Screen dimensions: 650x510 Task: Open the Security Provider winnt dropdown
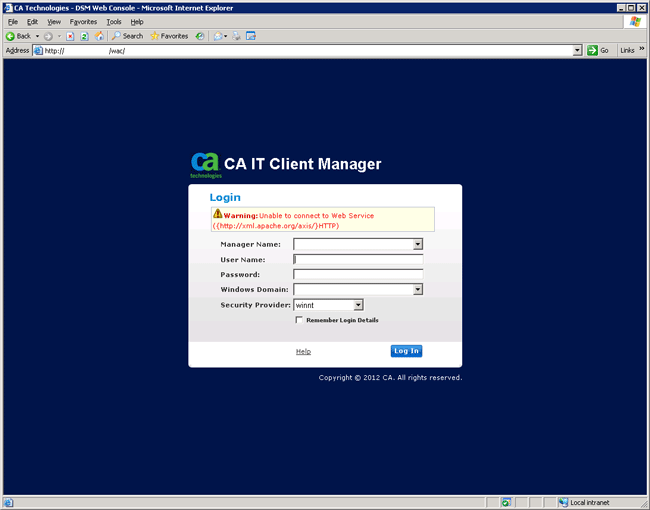pos(358,305)
